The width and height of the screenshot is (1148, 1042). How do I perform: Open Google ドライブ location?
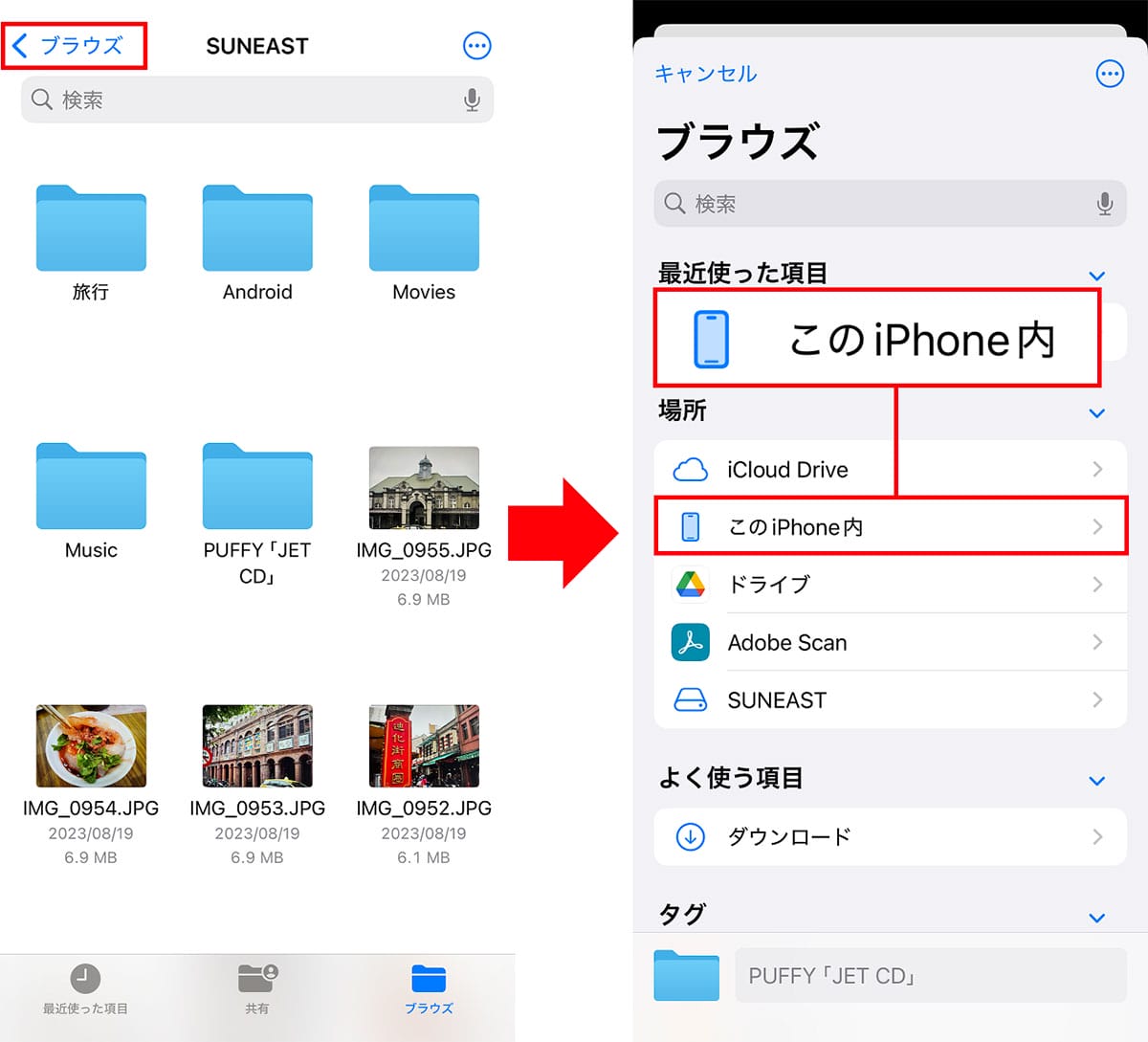pos(890,585)
